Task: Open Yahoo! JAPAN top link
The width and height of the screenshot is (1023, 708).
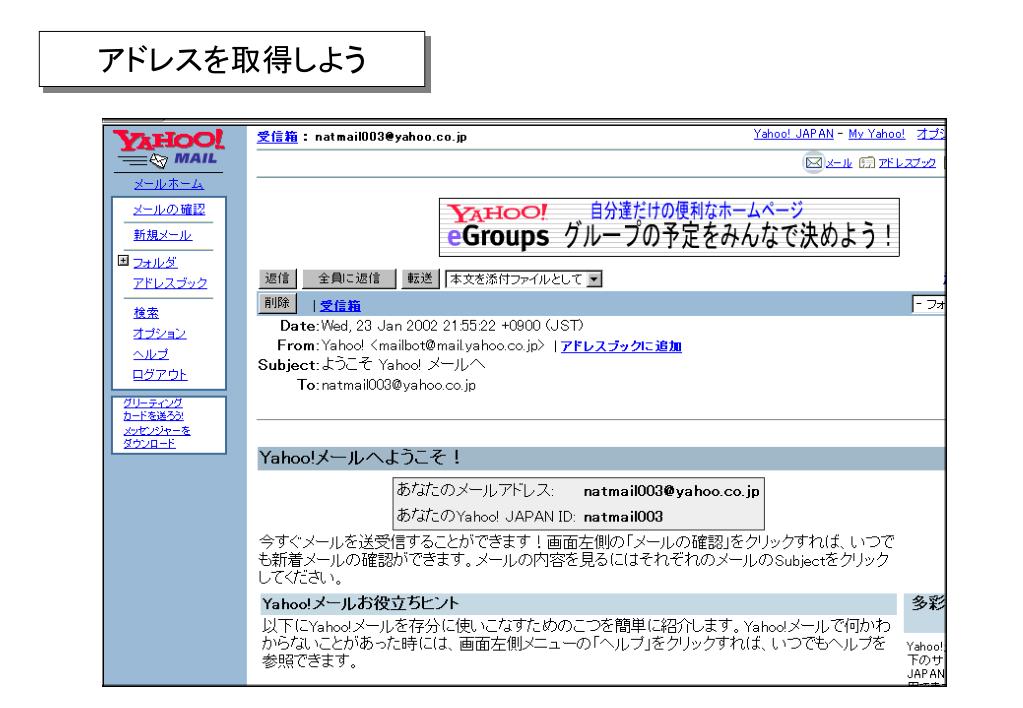Action: (x=793, y=134)
